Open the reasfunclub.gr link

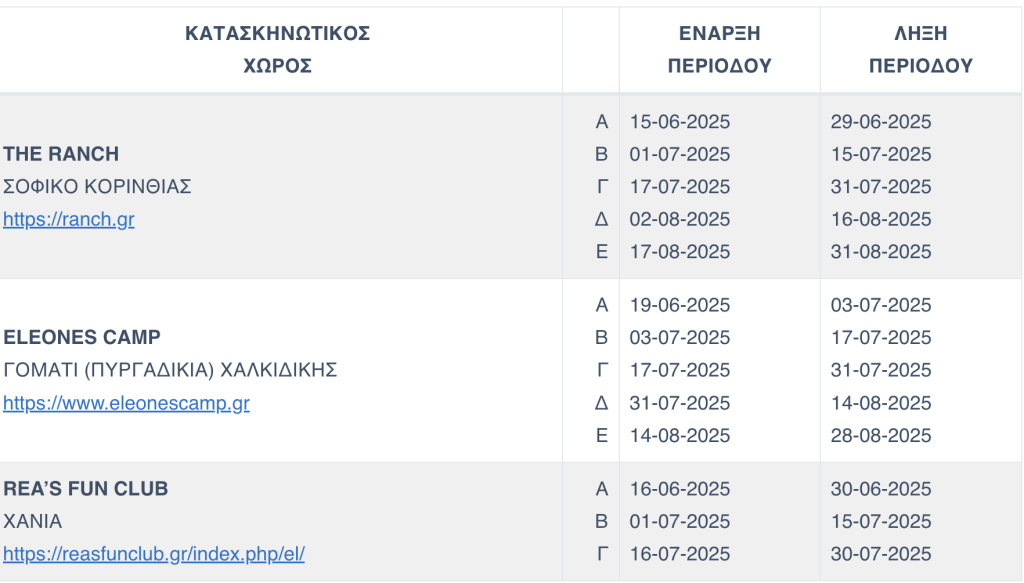(x=154, y=554)
